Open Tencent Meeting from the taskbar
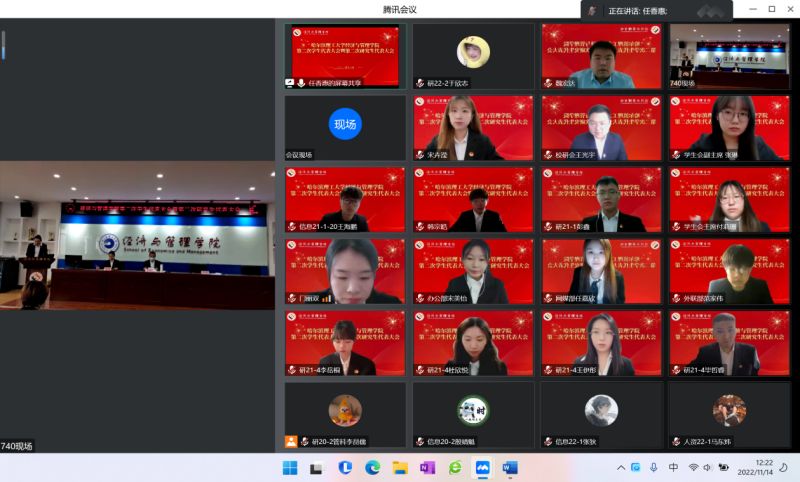The image size is (800, 482). click(482, 468)
